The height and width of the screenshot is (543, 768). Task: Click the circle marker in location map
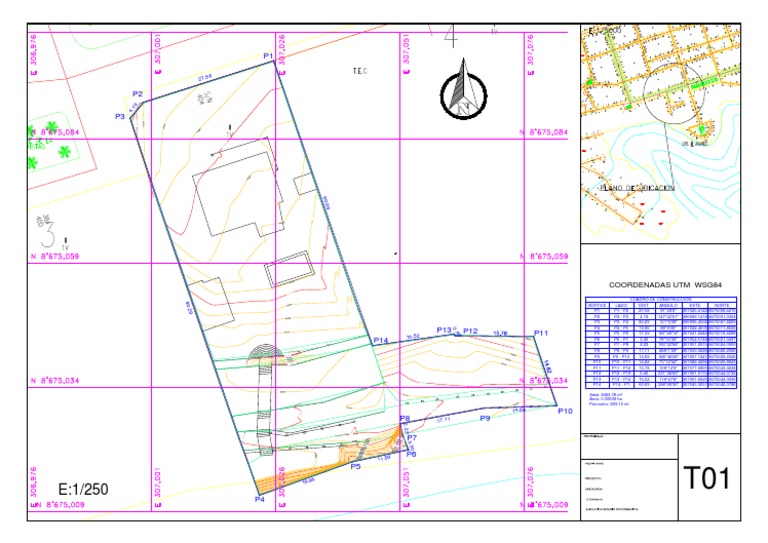(x=674, y=92)
